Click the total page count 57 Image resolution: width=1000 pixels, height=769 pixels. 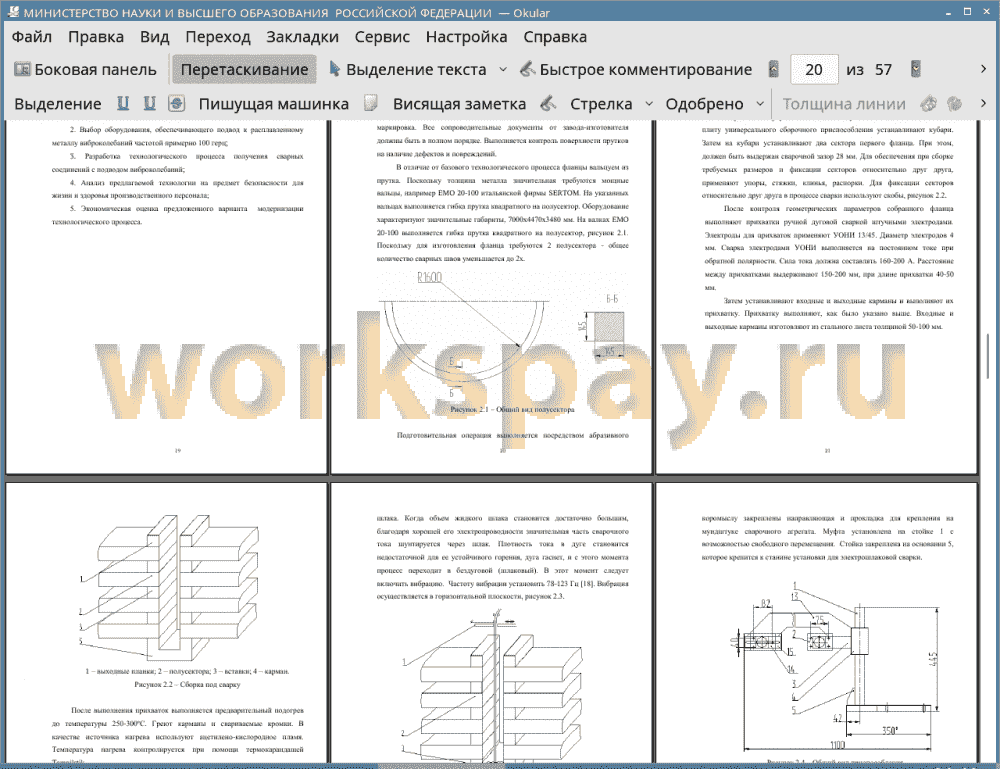click(x=883, y=70)
